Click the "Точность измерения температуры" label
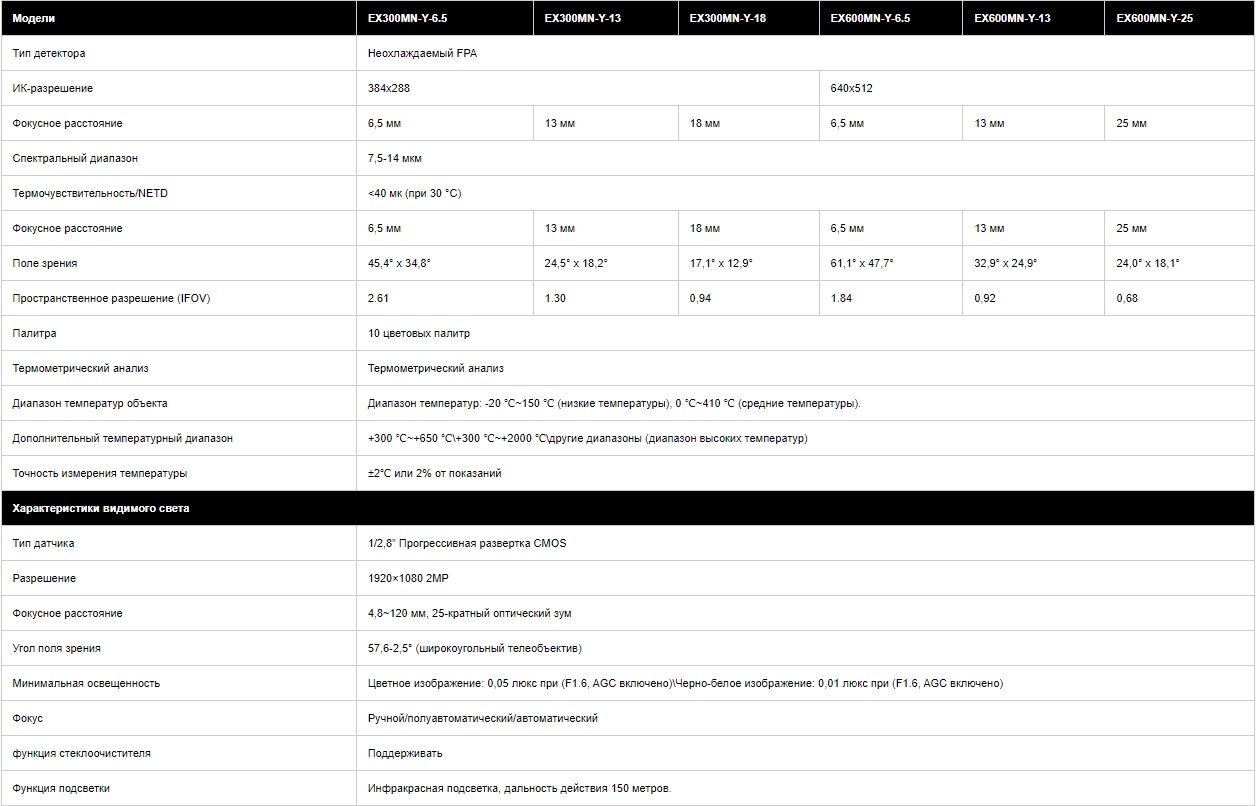The height and width of the screenshot is (806, 1256). (x=100, y=473)
